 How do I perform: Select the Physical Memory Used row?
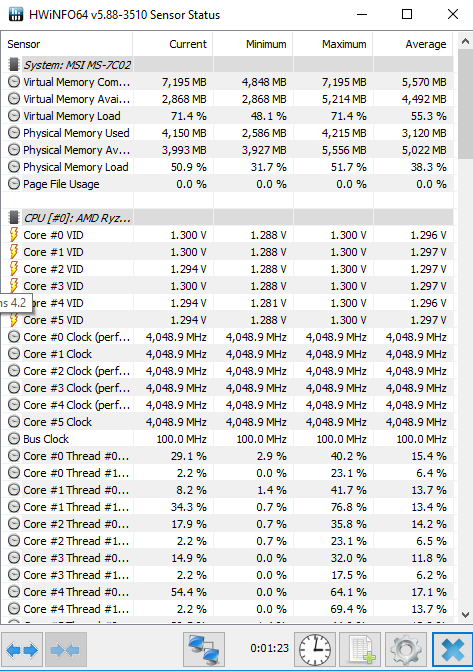(228, 133)
